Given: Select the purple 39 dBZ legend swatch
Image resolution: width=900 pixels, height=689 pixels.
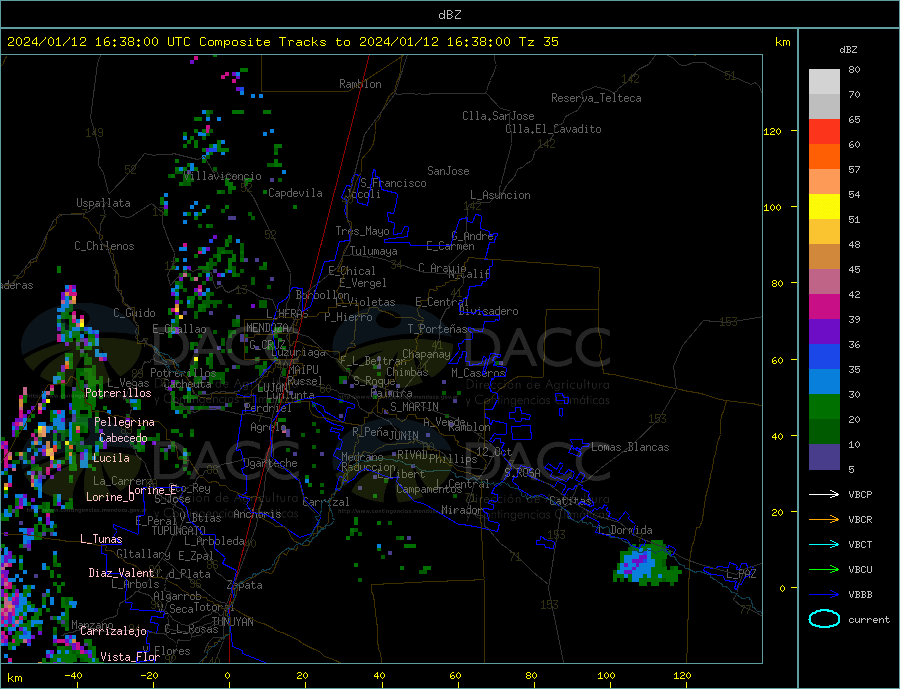Looking at the screenshot, I should tap(824, 332).
